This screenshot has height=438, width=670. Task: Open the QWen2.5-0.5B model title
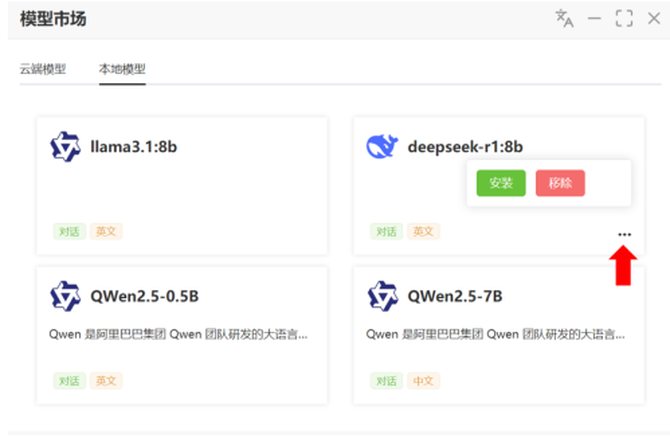[144, 296]
